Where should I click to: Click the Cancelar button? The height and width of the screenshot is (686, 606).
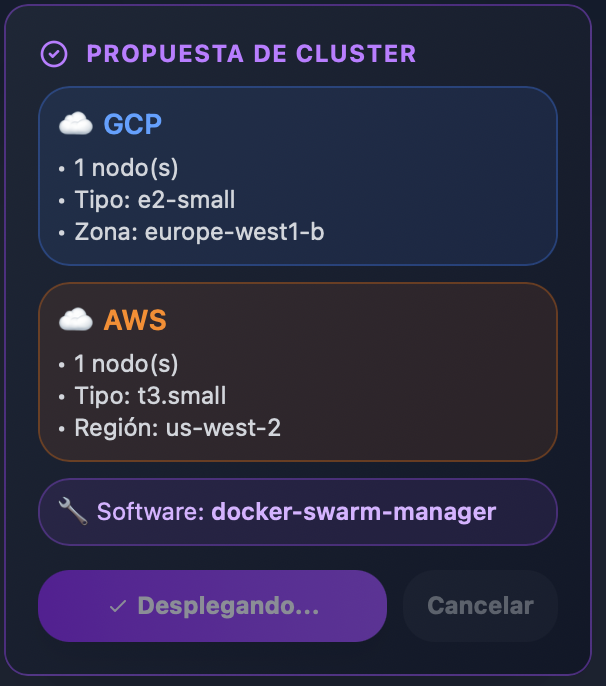[x=480, y=606]
